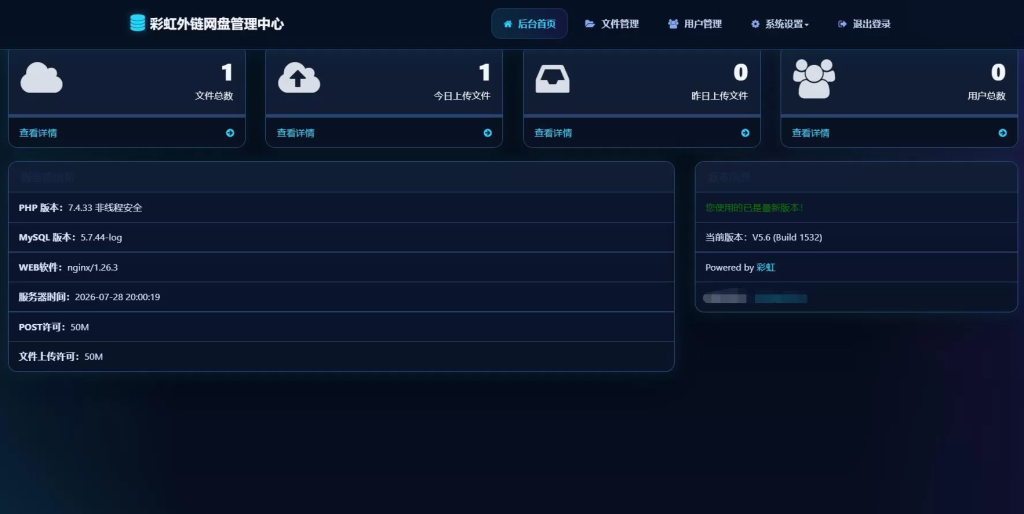The width and height of the screenshot is (1024, 514).
Task: Click the users icon beside 用户管理
Action: (673, 24)
